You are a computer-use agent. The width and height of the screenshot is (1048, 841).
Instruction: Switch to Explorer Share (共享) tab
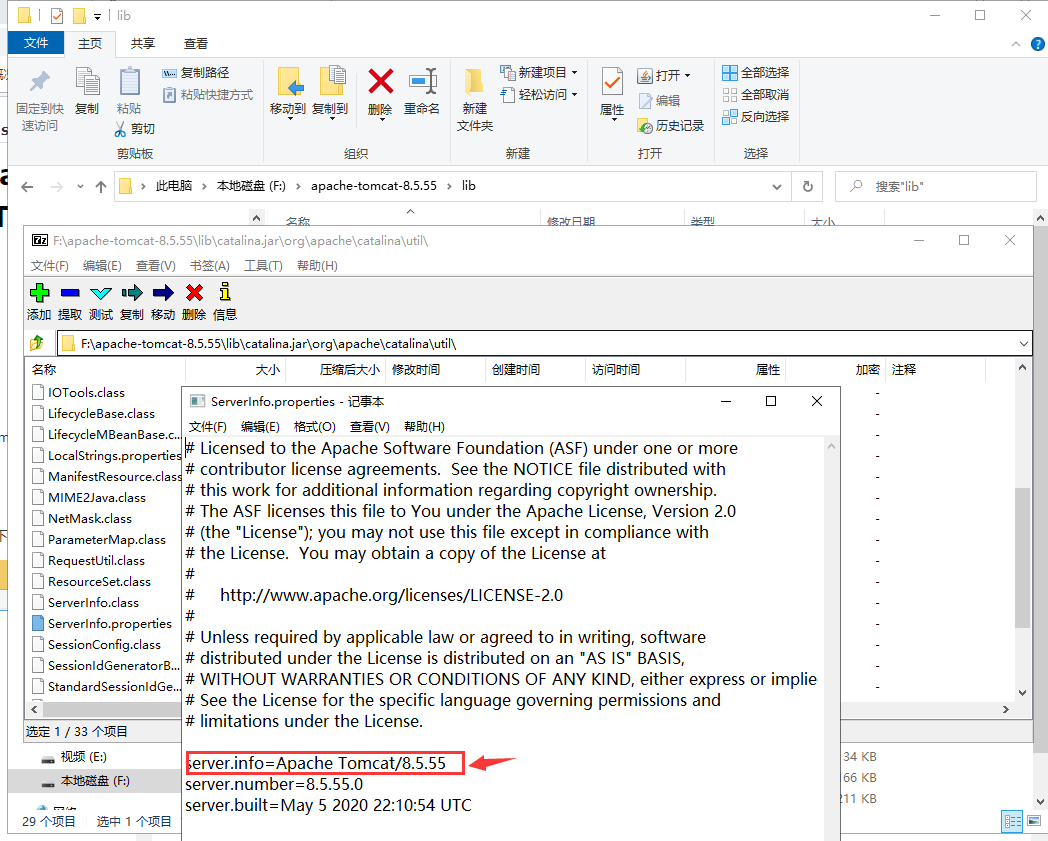click(x=142, y=43)
